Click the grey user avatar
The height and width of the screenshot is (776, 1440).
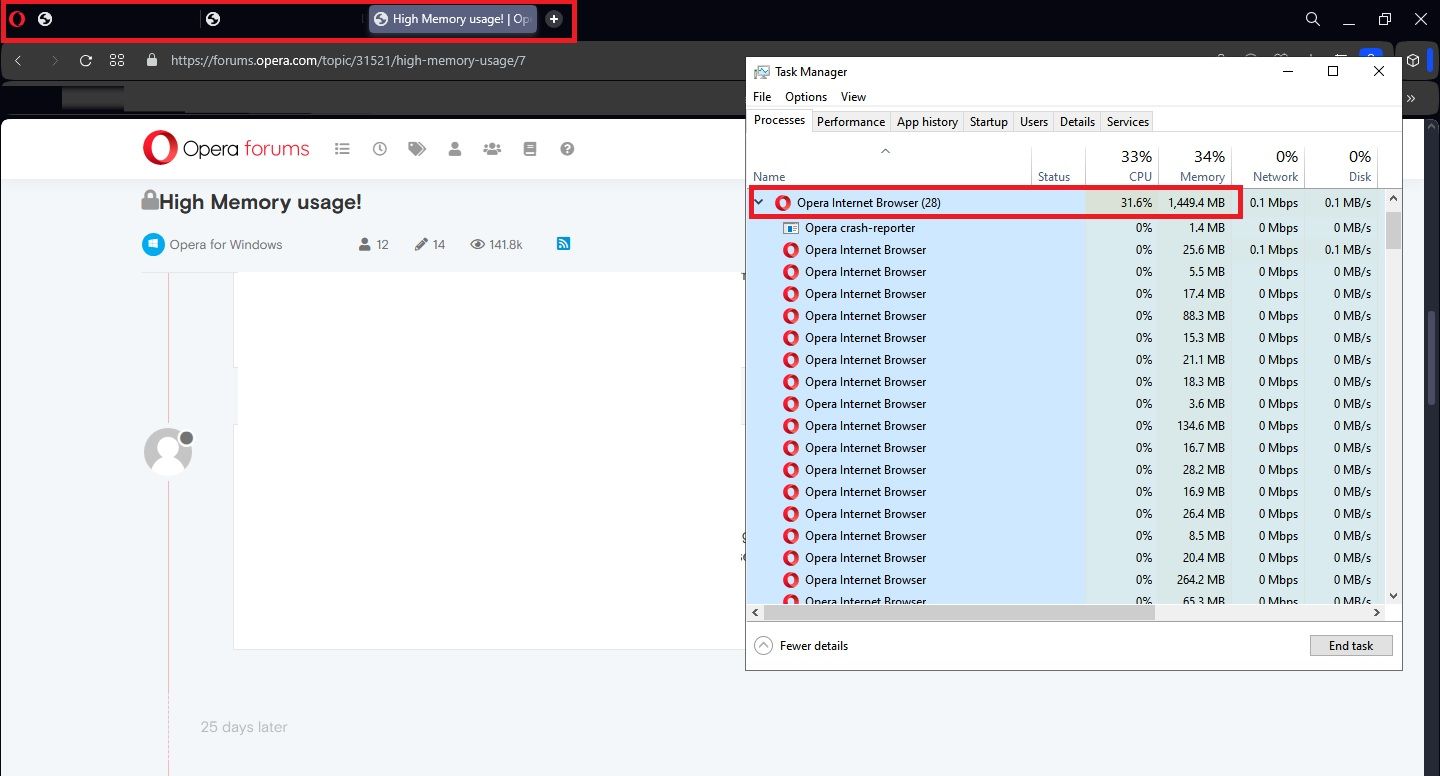(x=168, y=452)
